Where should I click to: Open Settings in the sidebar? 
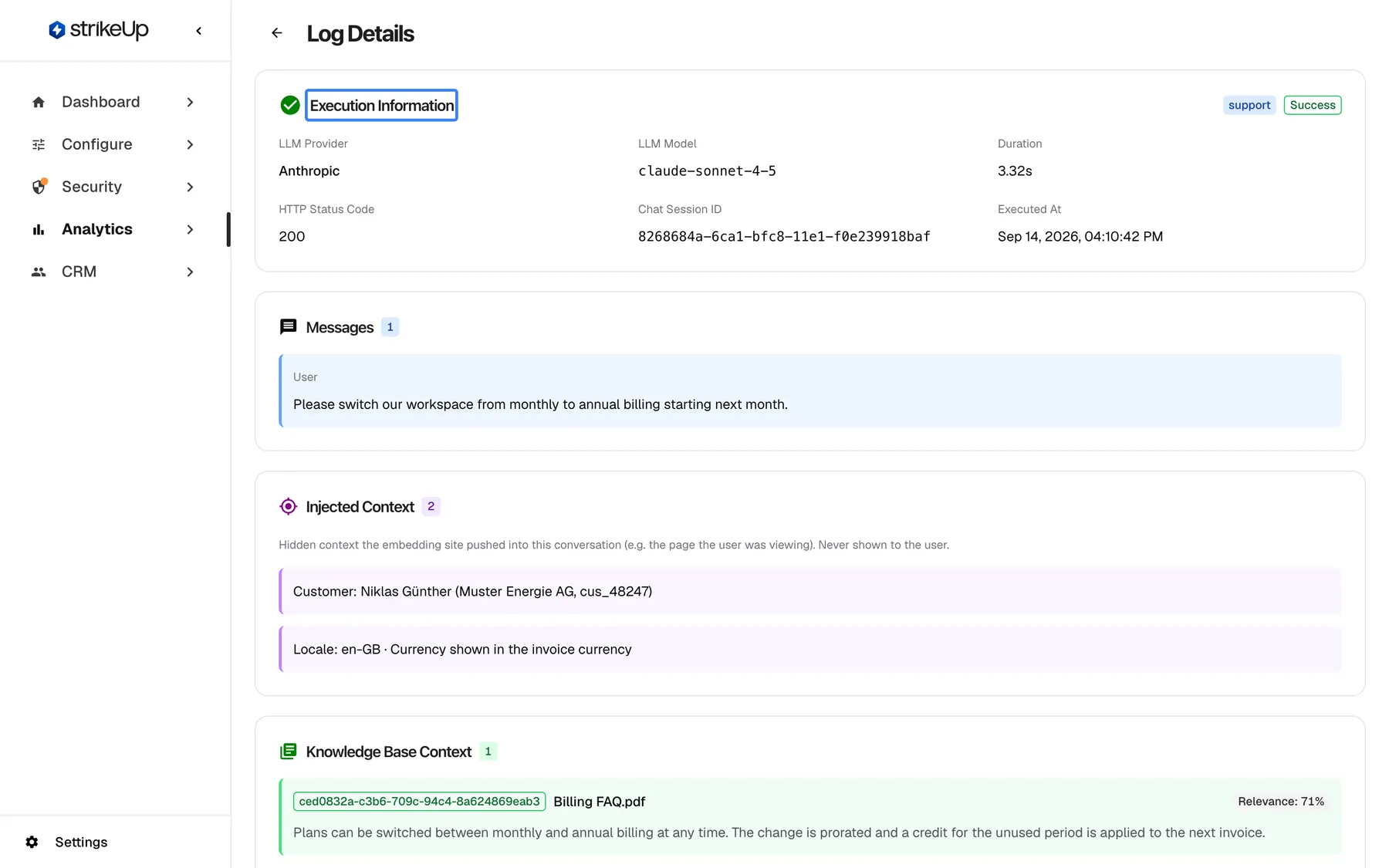click(81, 842)
